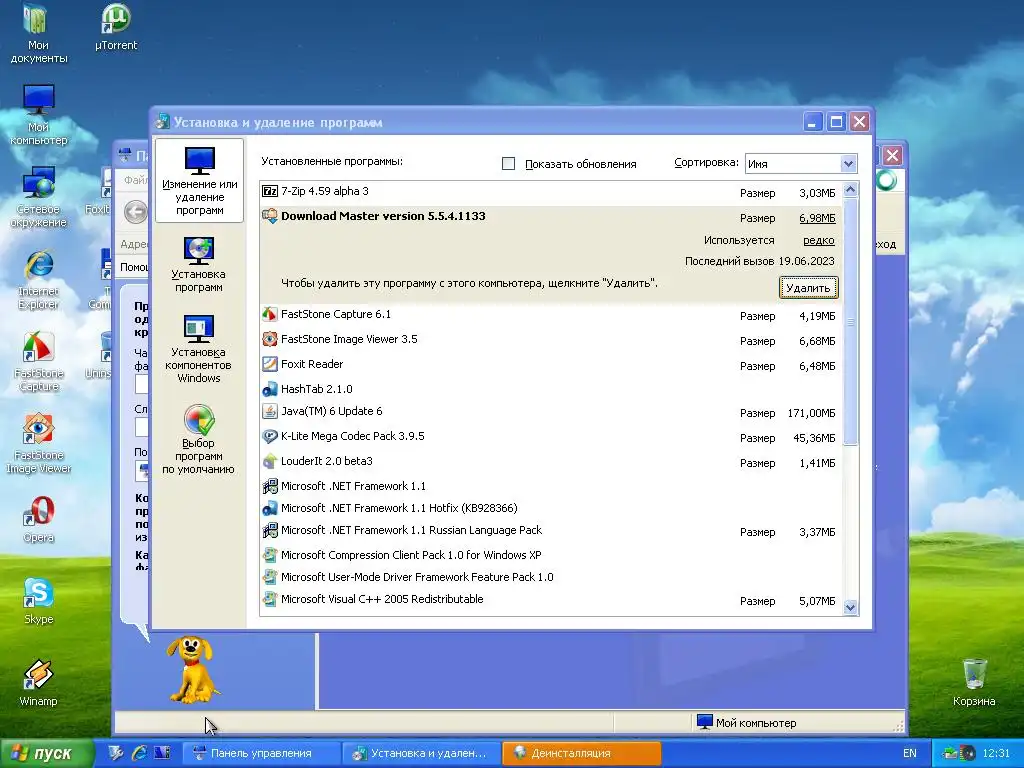This screenshot has width=1024, height=768.
Task: Switch to the Установка и удален... taskbar button
Action: click(421, 753)
